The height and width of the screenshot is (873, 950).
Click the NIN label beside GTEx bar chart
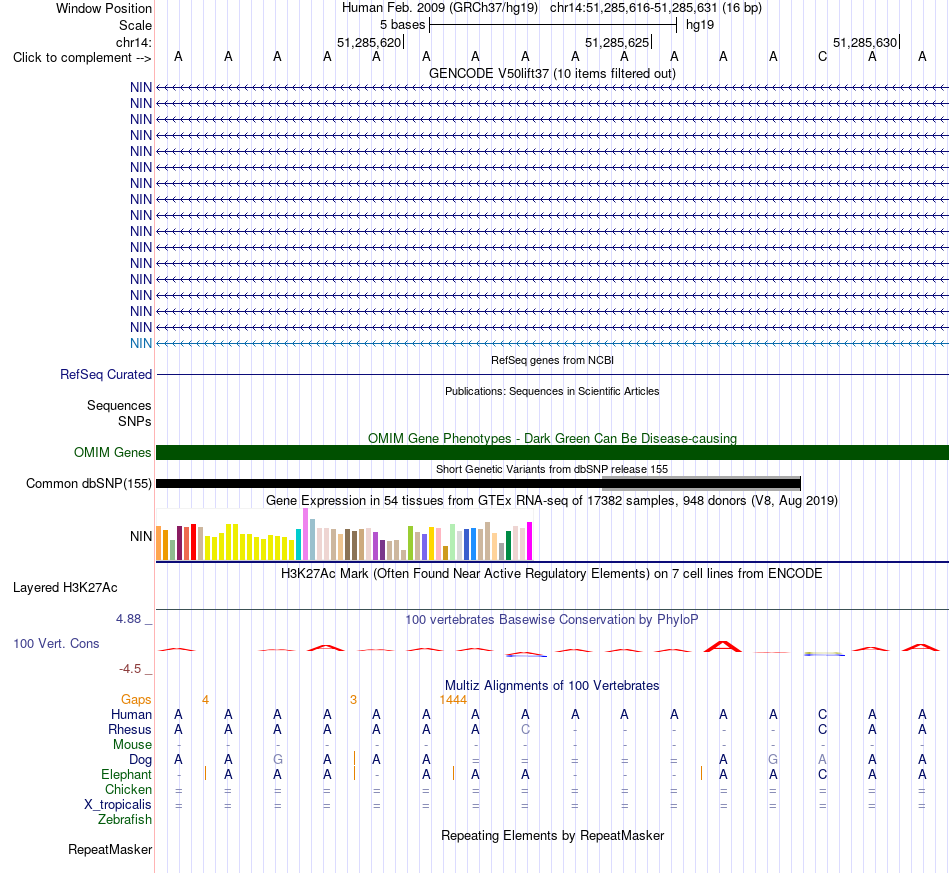click(x=141, y=536)
